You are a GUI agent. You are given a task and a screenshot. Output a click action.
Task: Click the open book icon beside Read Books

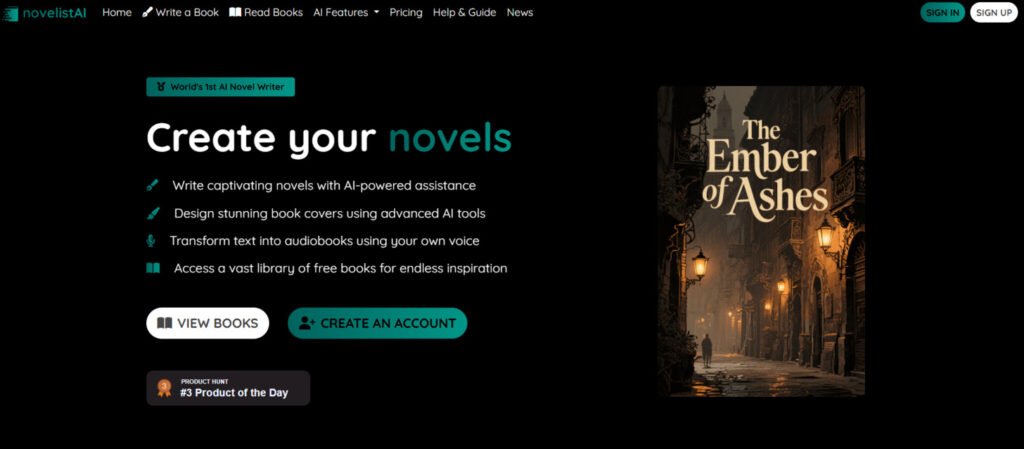[x=235, y=12]
